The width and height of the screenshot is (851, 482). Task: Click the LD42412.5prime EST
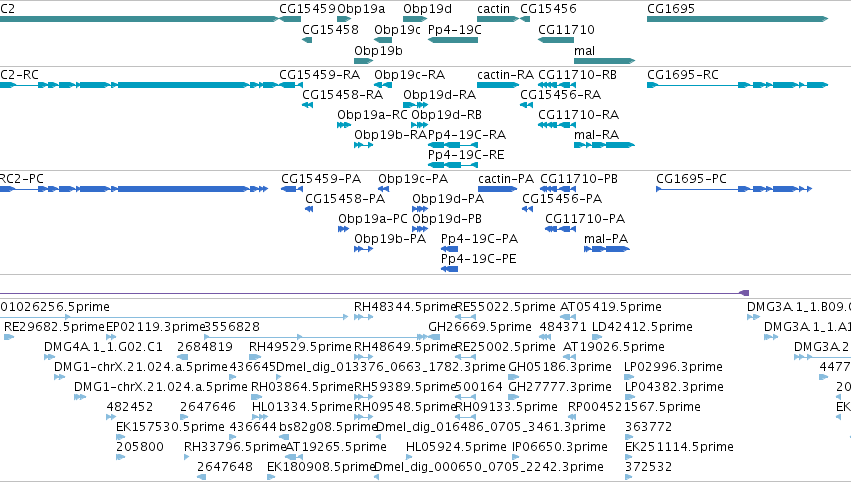[597, 338]
